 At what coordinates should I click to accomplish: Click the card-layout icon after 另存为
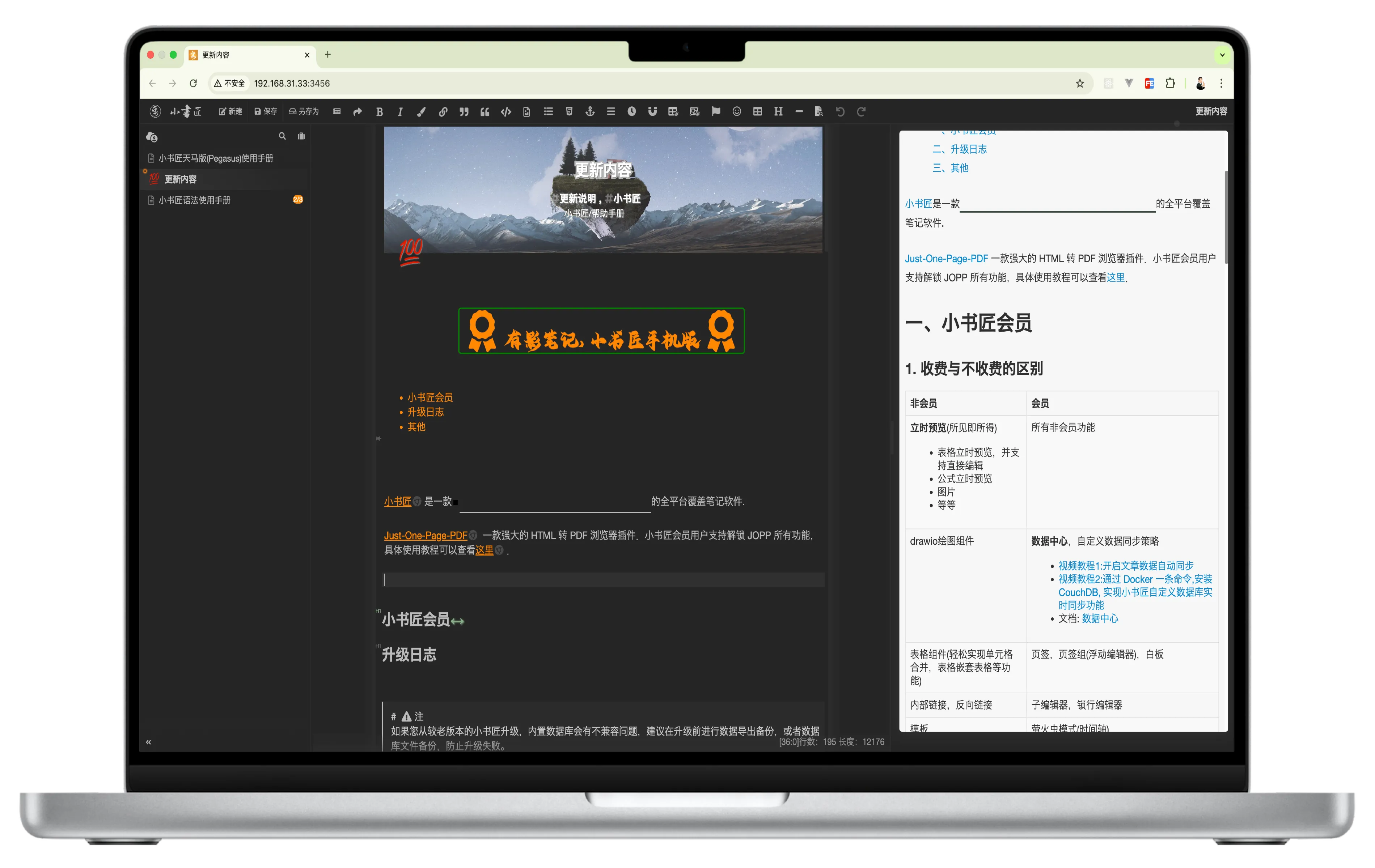click(x=337, y=112)
